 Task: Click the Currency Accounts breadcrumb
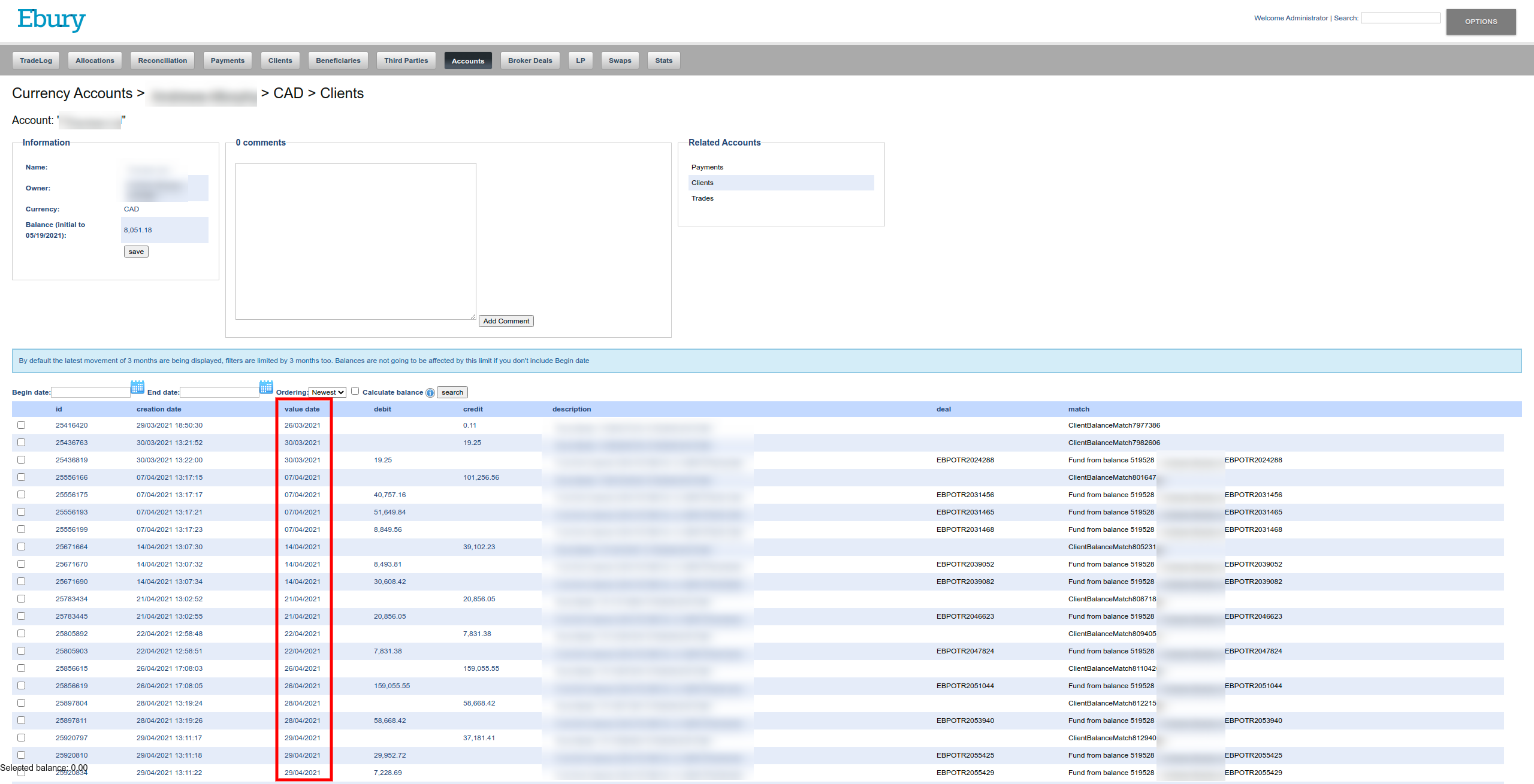pos(72,93)
